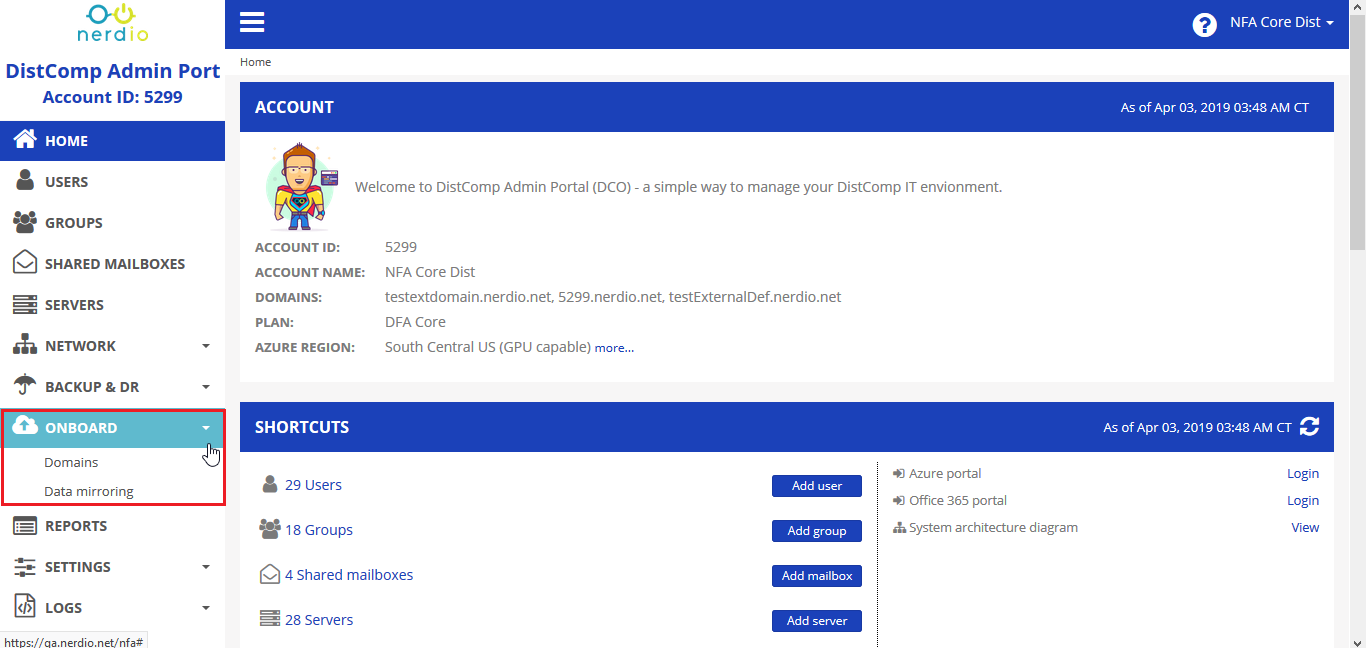Open the NFA Core Dist account dropdown
Viewport: 1366px width, 648px height.
1281,22
